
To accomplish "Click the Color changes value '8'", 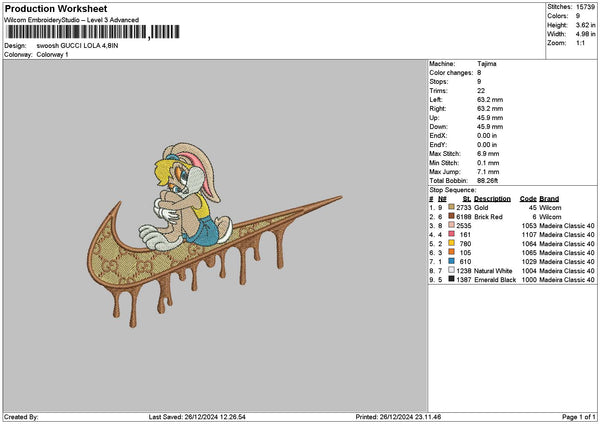I will [479, 73].
